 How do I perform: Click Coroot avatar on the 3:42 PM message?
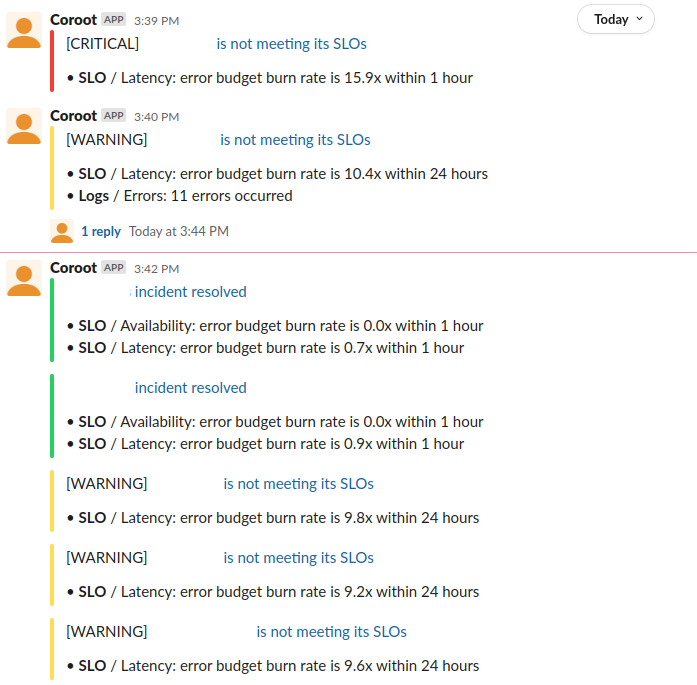pyautogui.click(x=24, y=278)
